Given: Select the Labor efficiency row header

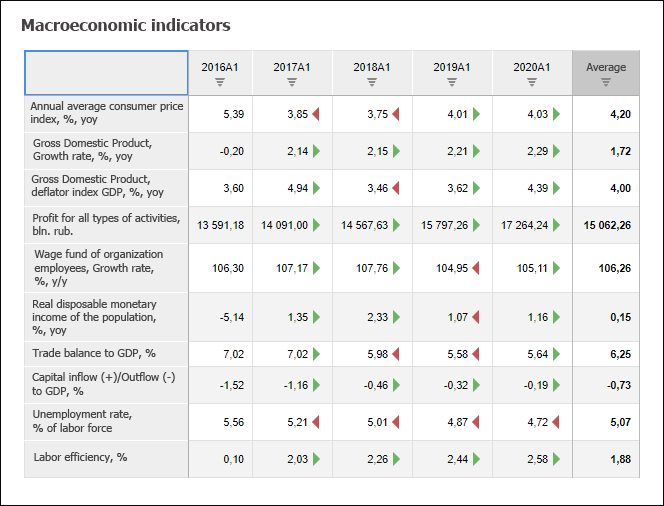Looking at the screenshot, I should click(x=106, y=458).
